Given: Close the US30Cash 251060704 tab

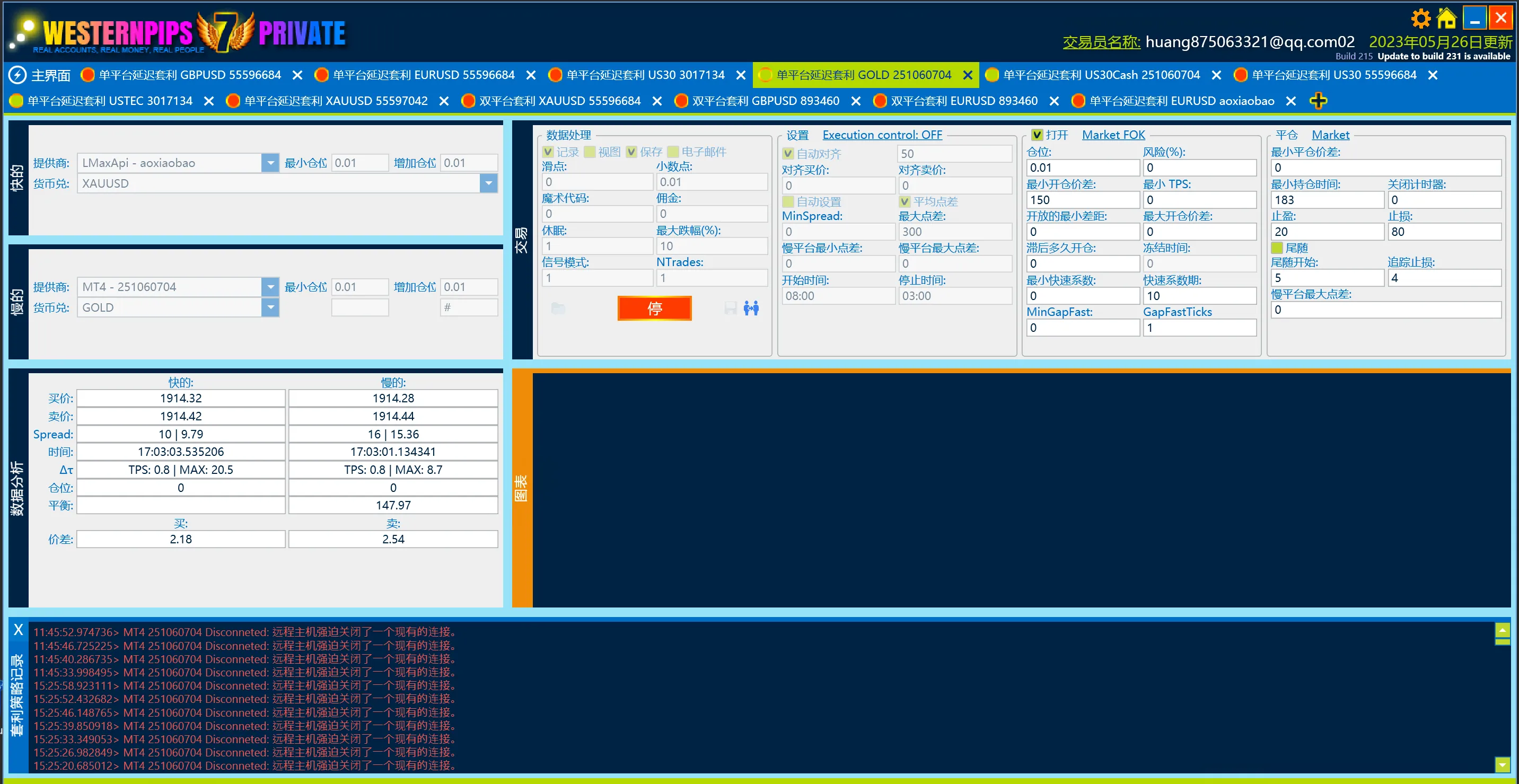Looking at the screenshot, I should (1216, 75).
